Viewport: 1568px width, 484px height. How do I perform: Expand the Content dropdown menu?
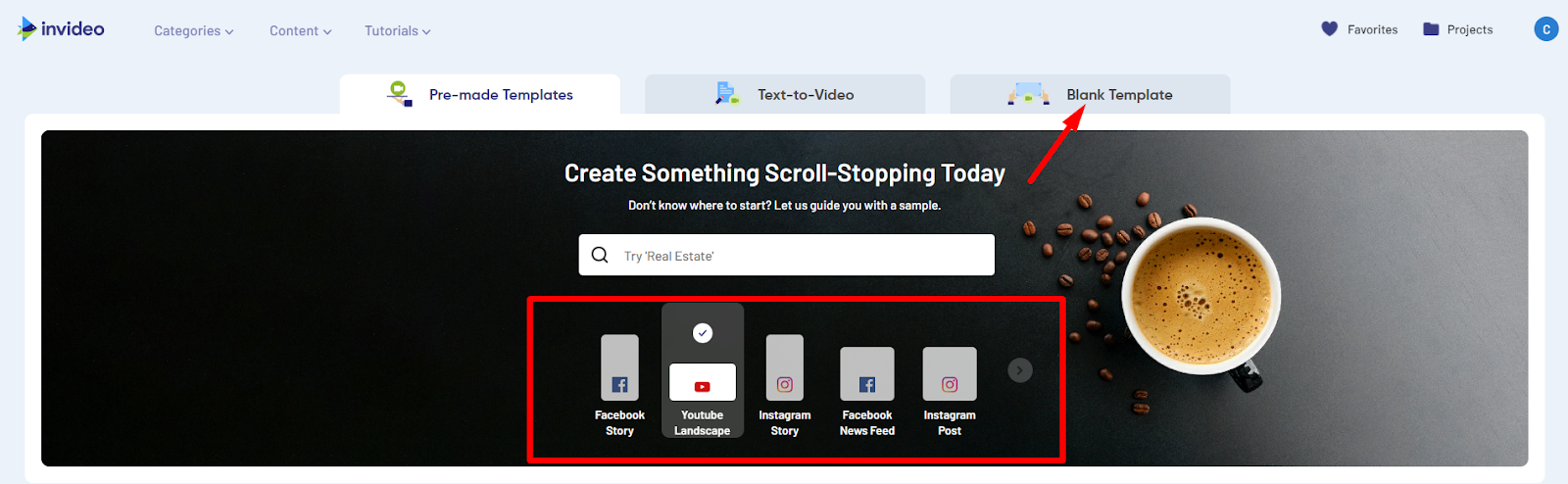point(300,30)
